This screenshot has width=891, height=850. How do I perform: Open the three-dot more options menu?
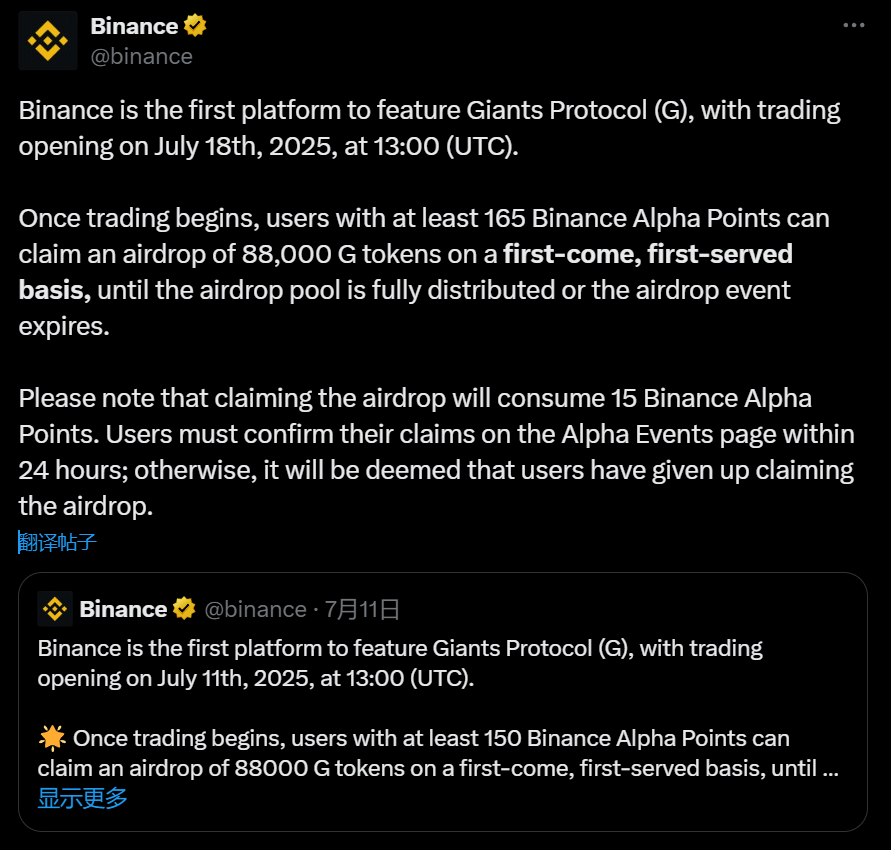click(x=853, y=25)
